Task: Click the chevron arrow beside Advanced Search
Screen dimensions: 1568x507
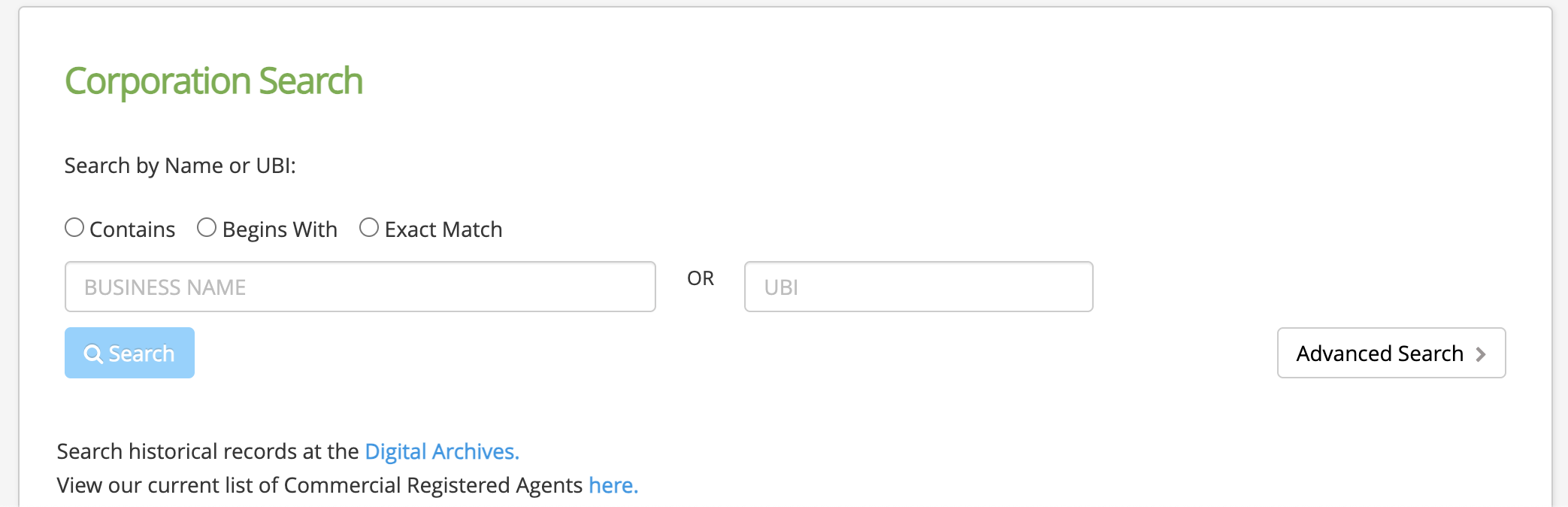Action: coord(1480,354)
